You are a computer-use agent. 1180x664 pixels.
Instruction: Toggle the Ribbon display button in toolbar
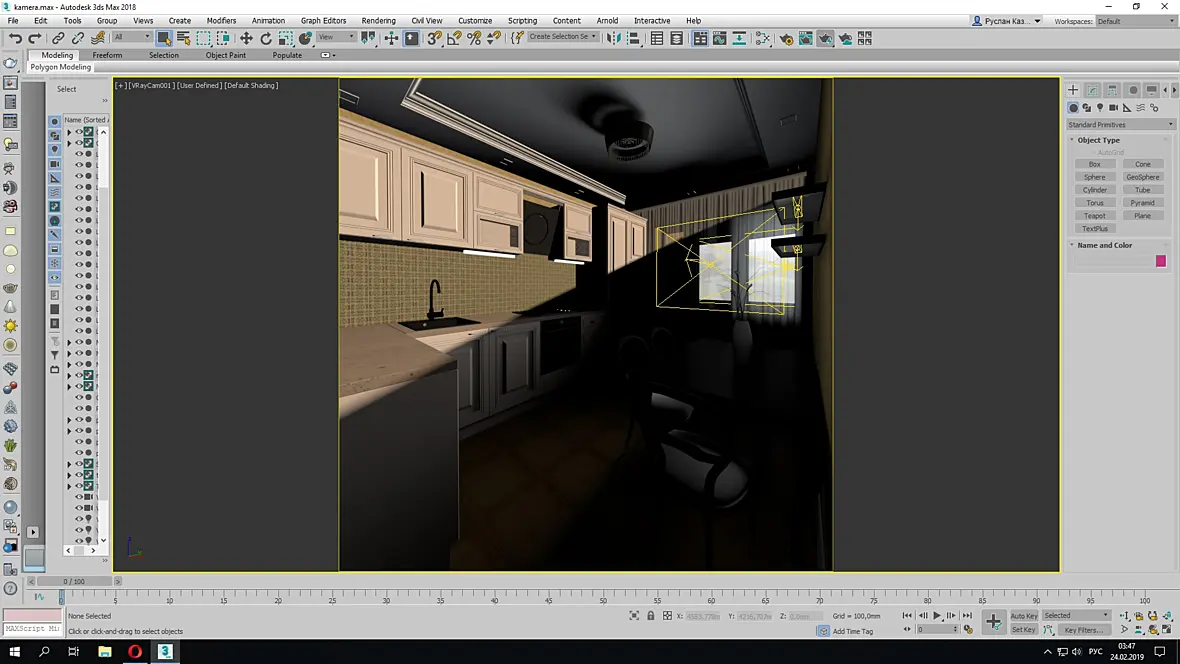pyautogui.click(x=701, y=38)
